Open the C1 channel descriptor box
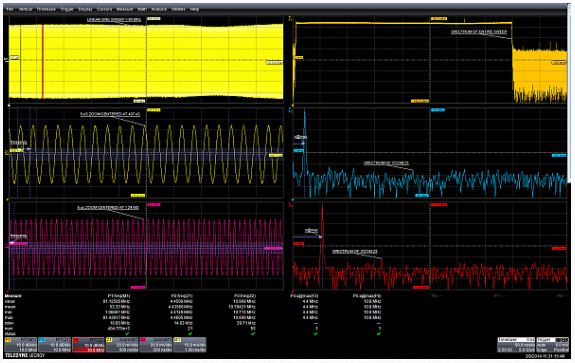This screenshot has width=575, height=363. pos(190,344)
